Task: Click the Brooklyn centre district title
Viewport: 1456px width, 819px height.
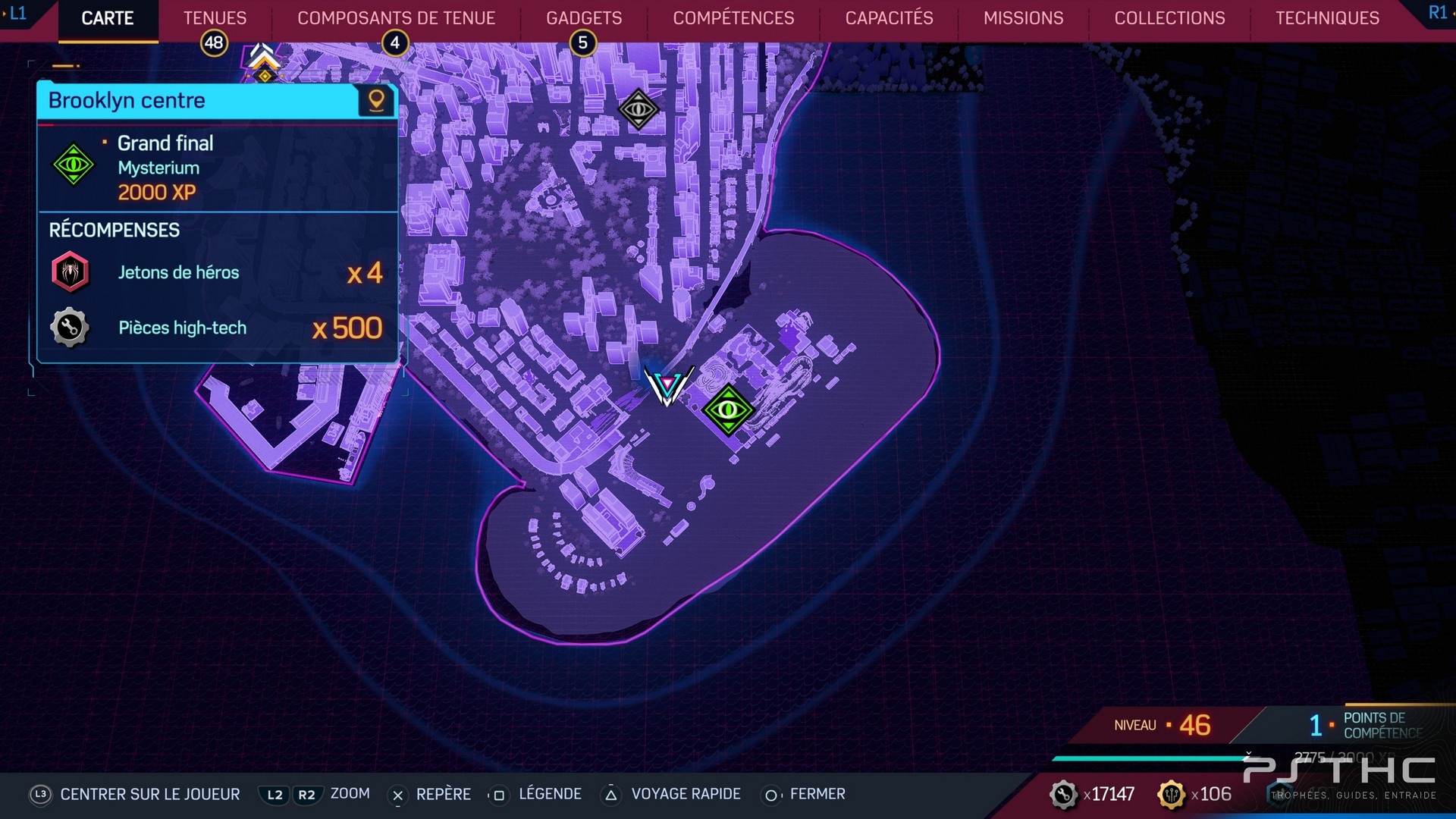Action: pyautogui.click(x=127, y=100)
